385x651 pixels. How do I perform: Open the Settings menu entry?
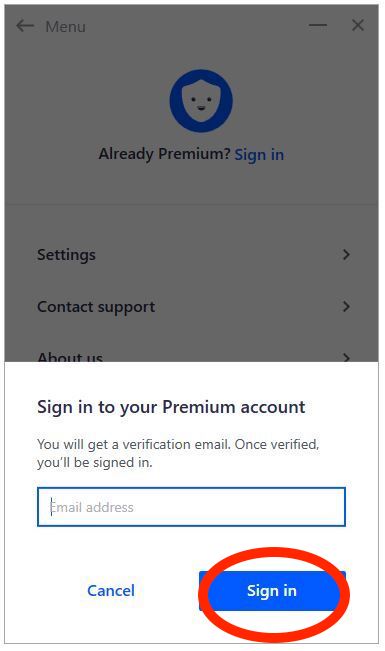pyautogui.click(x=191, y=255)
